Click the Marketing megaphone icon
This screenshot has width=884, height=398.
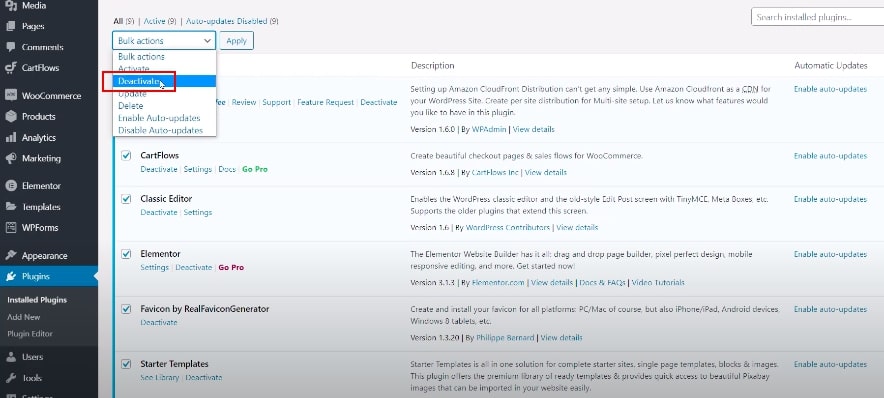[x=11, y=158]
